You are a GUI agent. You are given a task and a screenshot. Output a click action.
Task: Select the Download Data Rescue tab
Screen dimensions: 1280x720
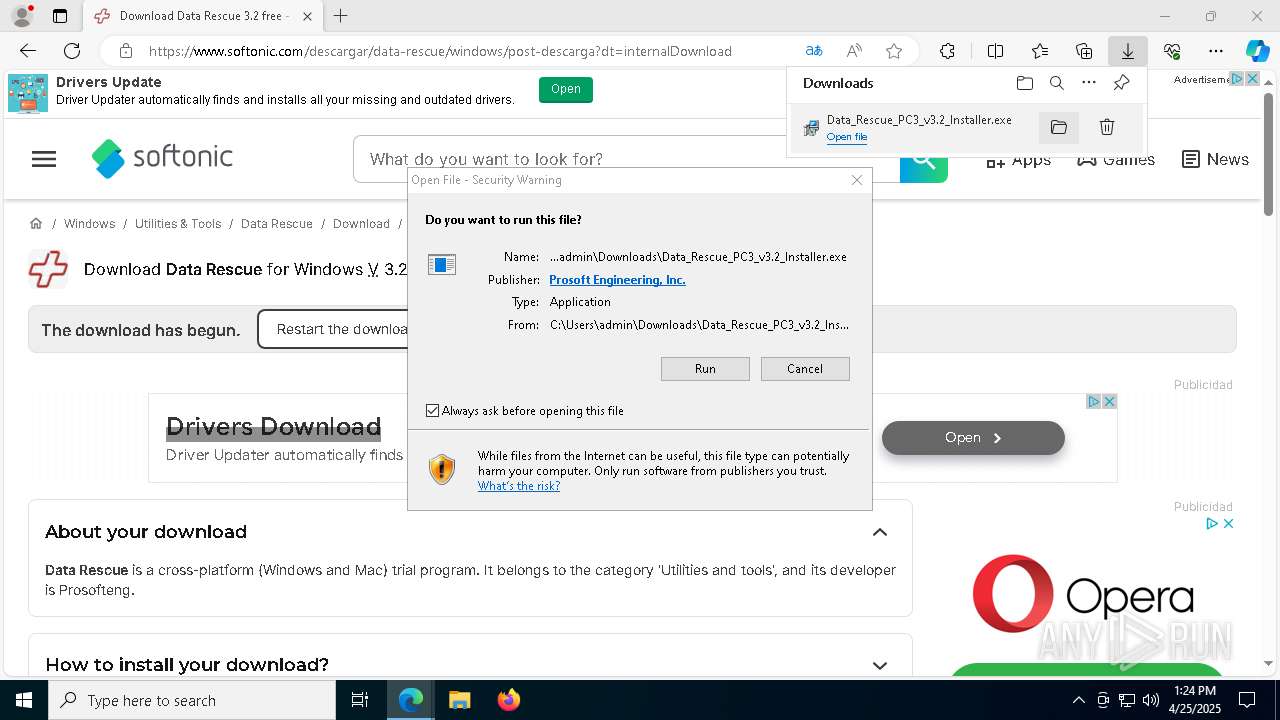pos(203,16)
